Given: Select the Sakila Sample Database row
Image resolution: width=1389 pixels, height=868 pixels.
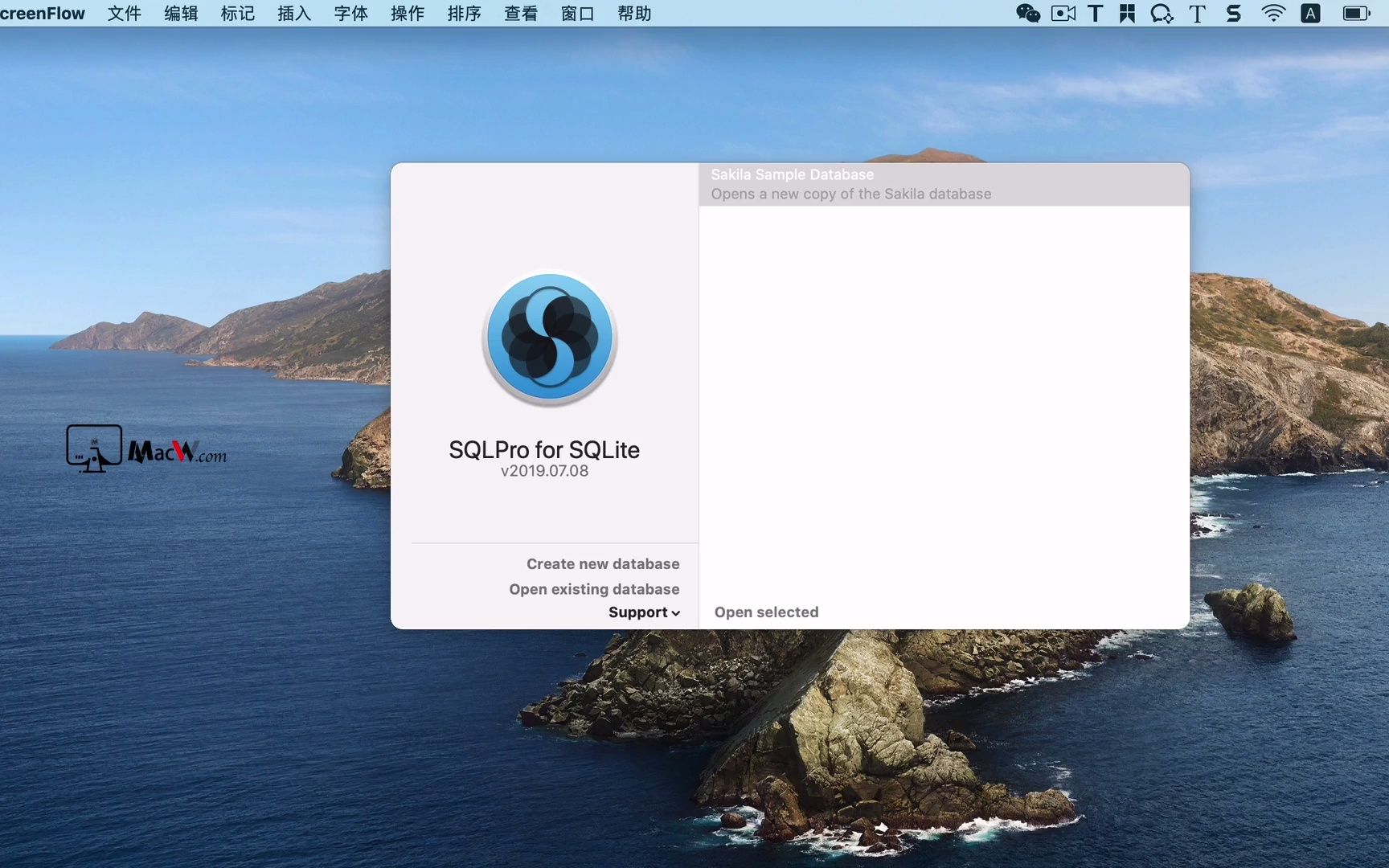Looking at the screenshot, I should [944, 184].
